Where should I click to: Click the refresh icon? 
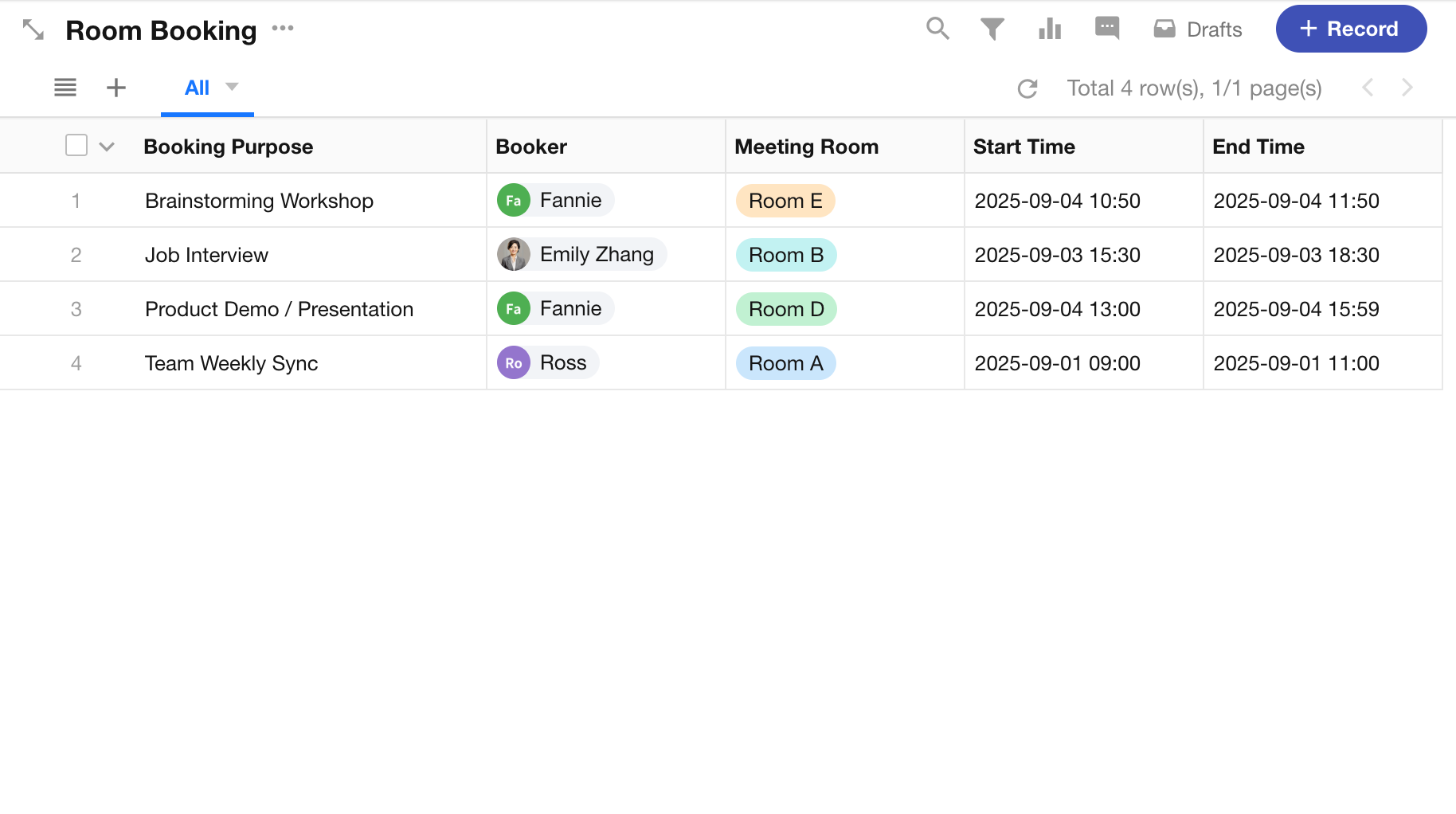pyautogui.click(x=1027, y=88)
